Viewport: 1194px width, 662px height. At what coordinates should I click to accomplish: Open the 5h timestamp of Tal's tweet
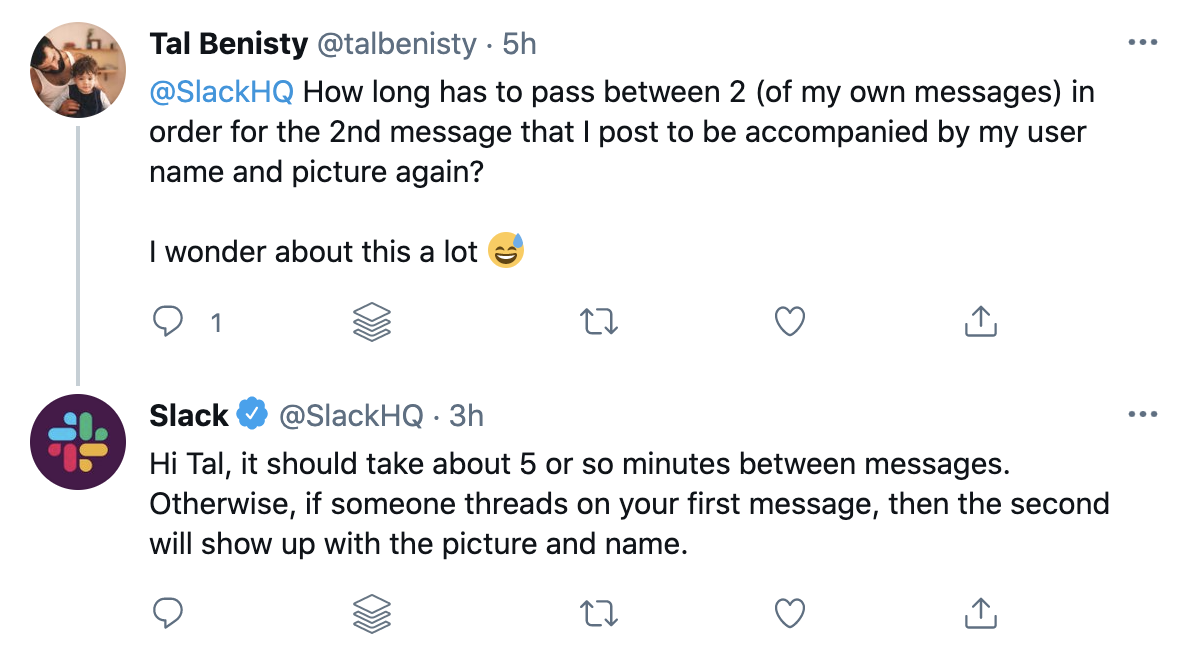(519, 44)
